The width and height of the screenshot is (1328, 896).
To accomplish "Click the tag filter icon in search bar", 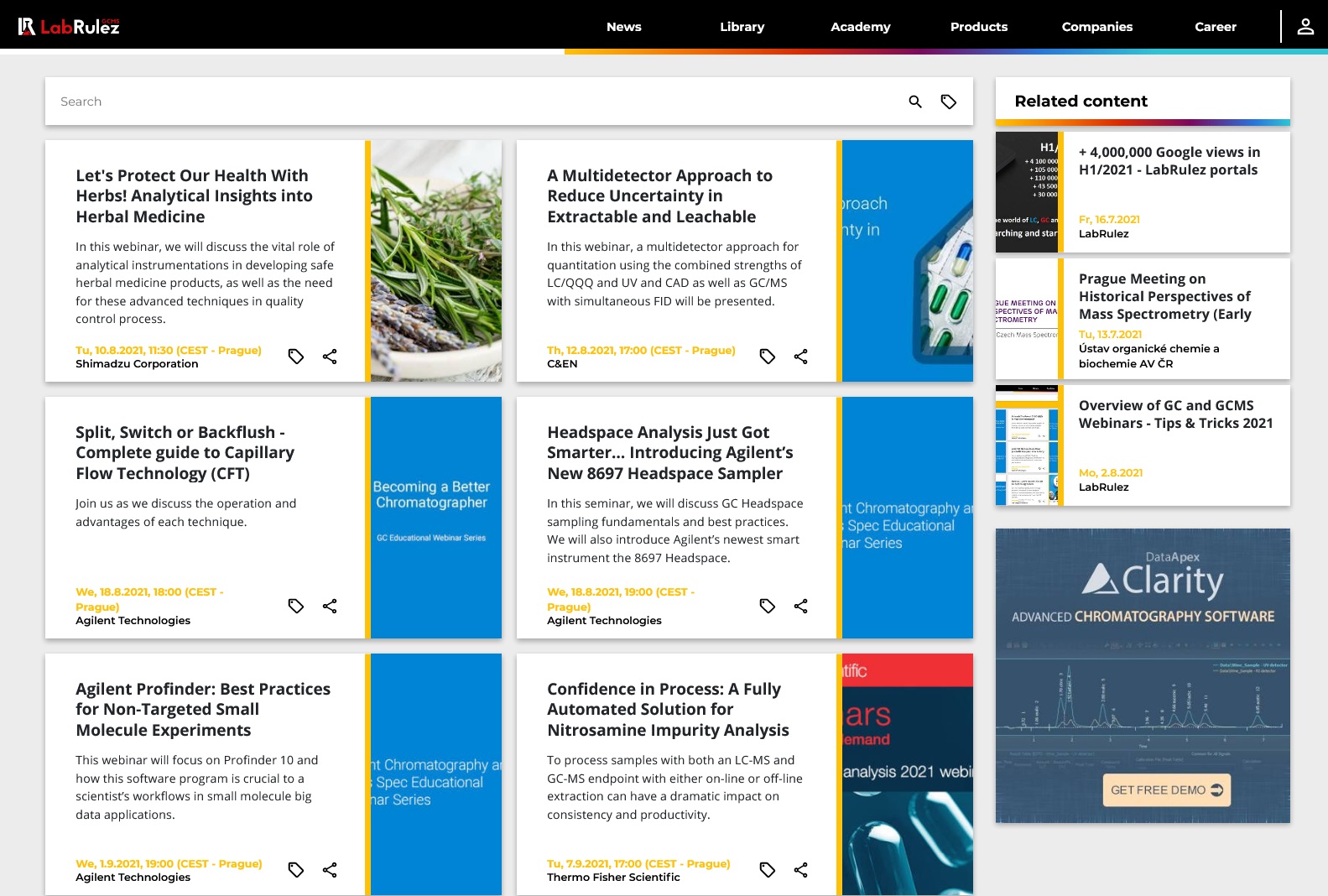I will coord(949,102).
